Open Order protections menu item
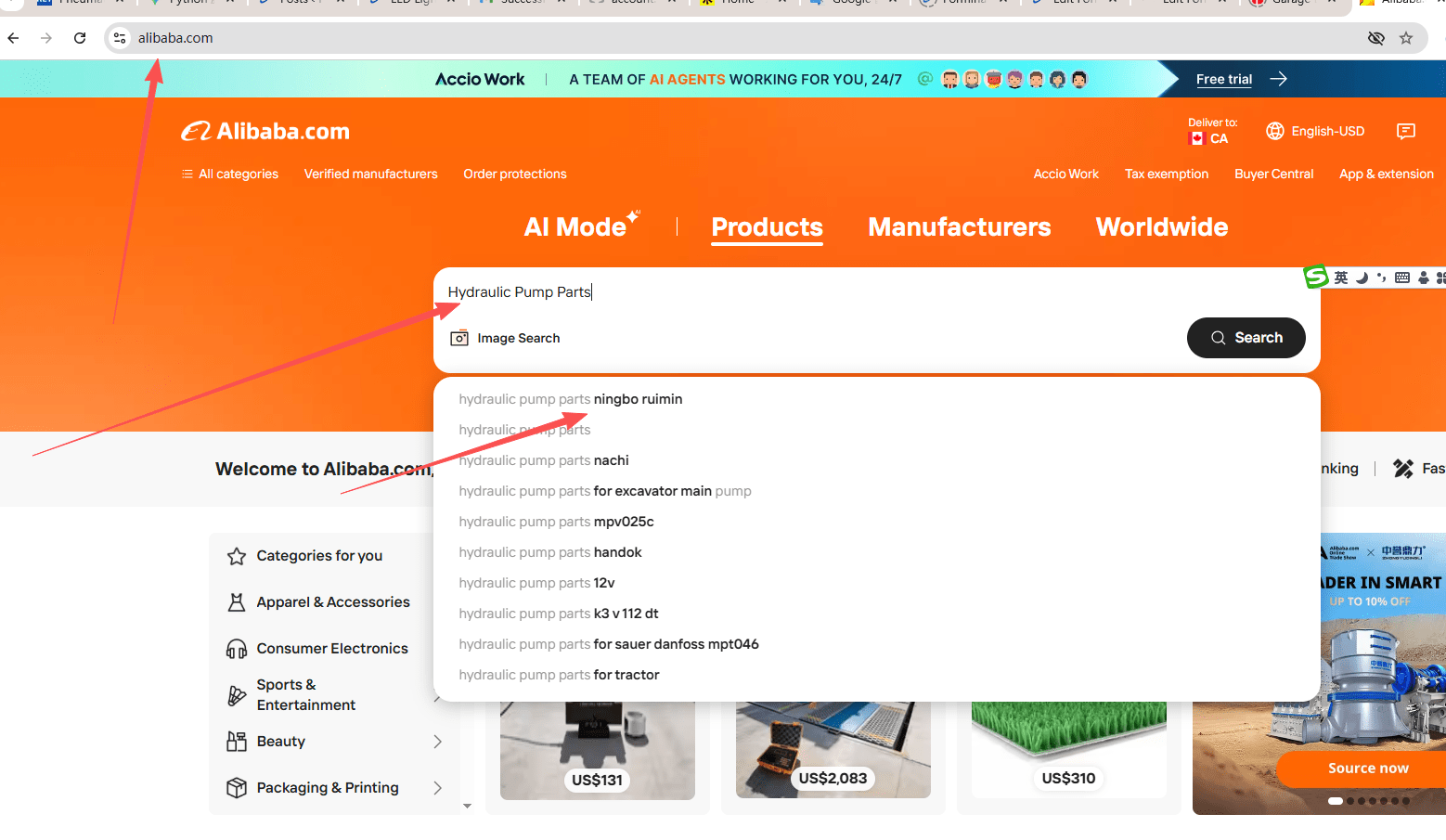Viewport: 1446px width, 840px height. click(x=515, y=174)
